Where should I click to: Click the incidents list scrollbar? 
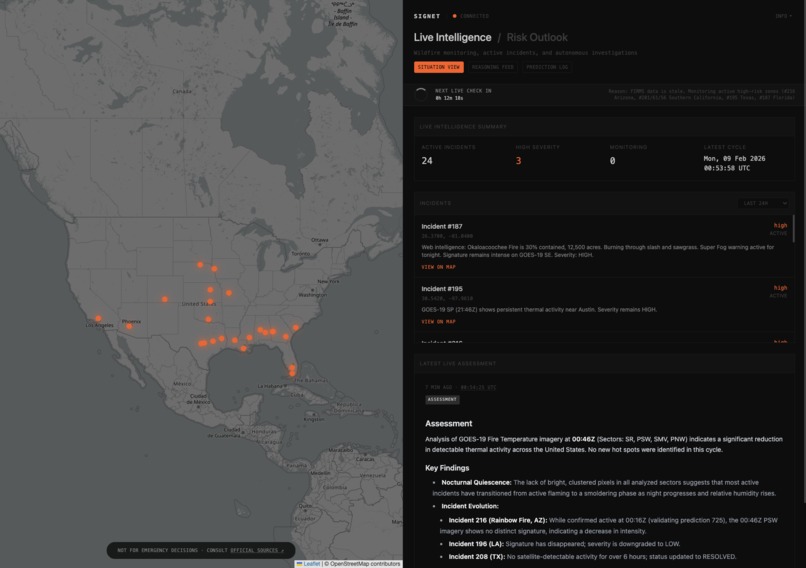[x=794, y=228]
